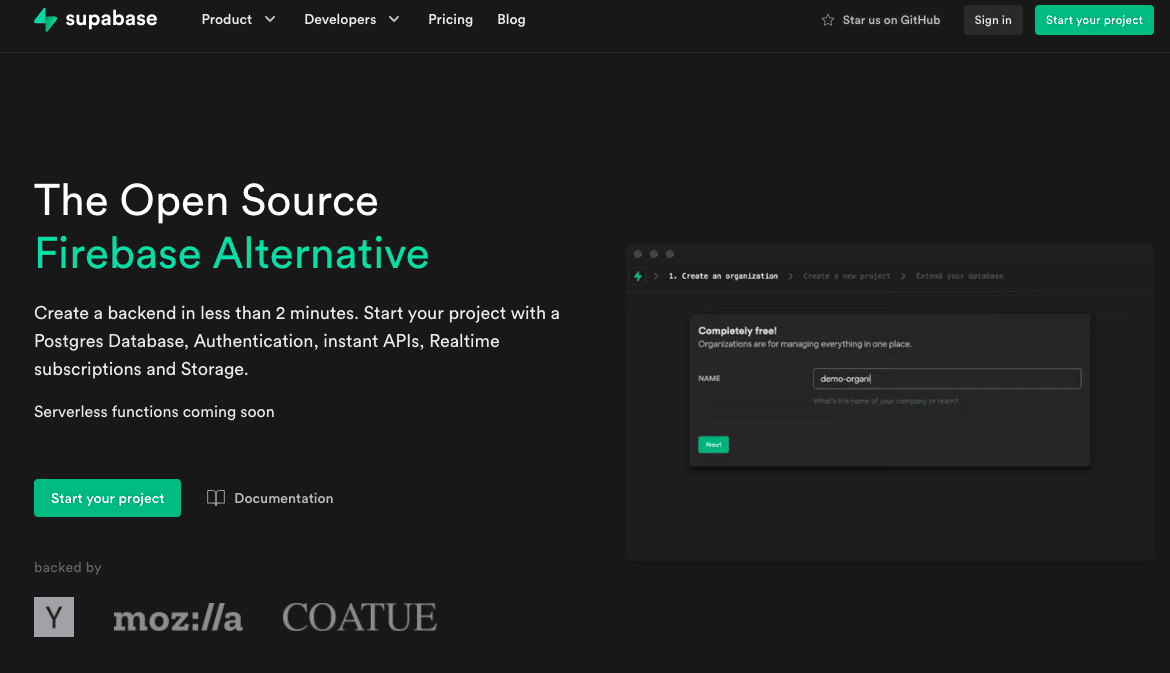Screen dimensions: 1170x673
Task: Expand the Product dropdown chevron
Action: coord(270,19)
